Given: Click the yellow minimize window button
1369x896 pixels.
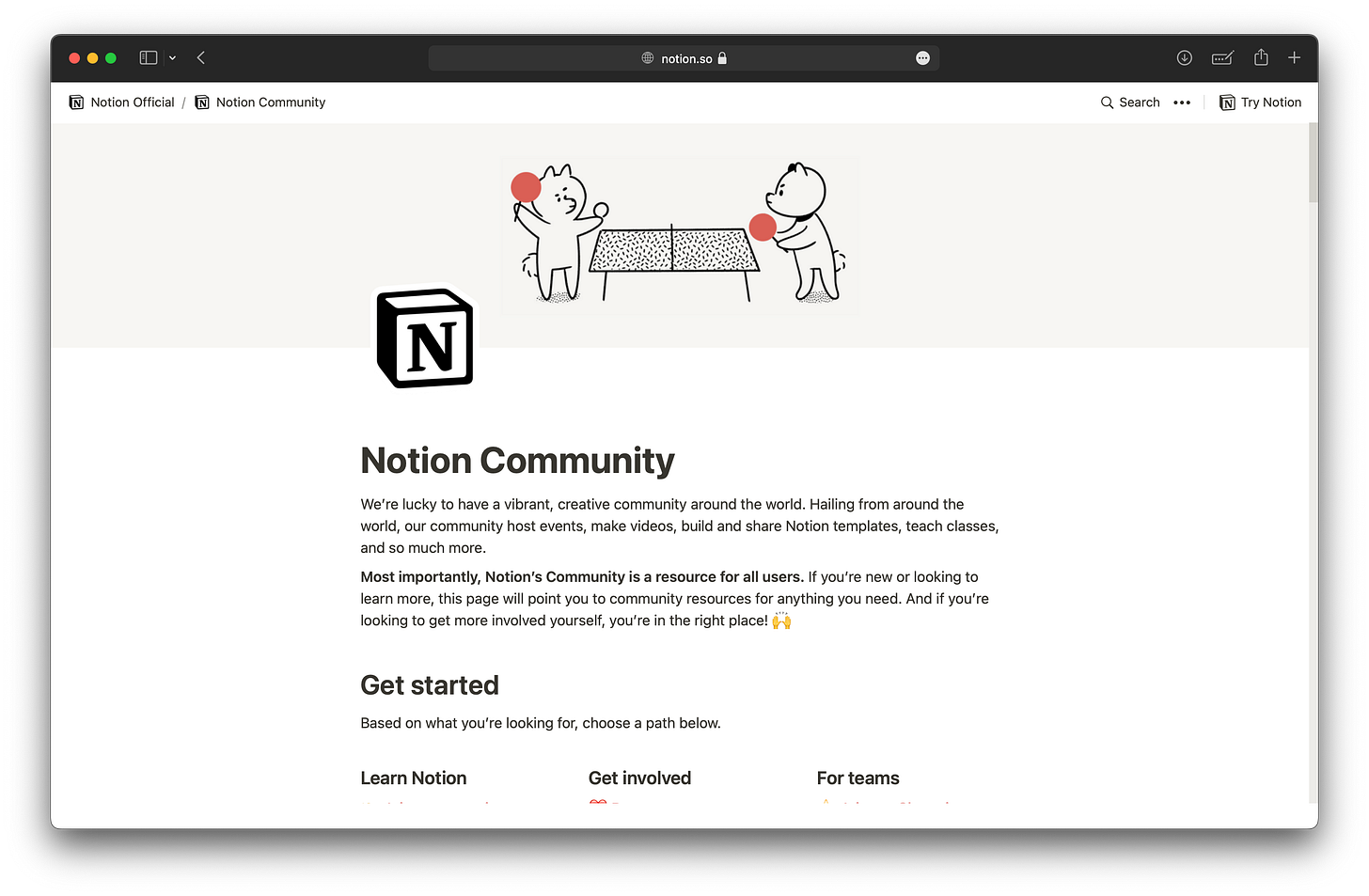Looking at the screenshot, I should (92, 58).
